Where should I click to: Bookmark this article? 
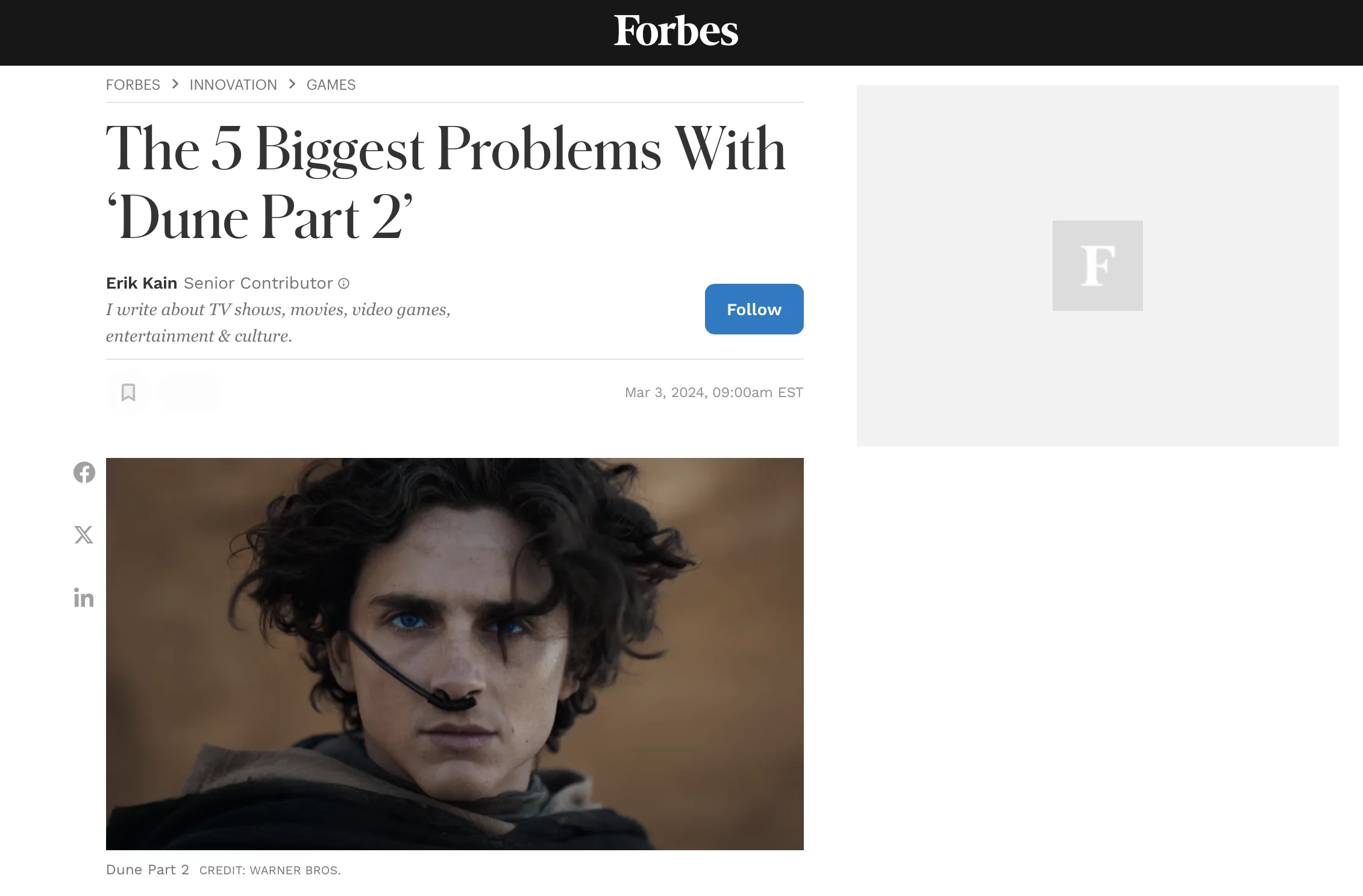pyautogui.click(x=128, y=392)
